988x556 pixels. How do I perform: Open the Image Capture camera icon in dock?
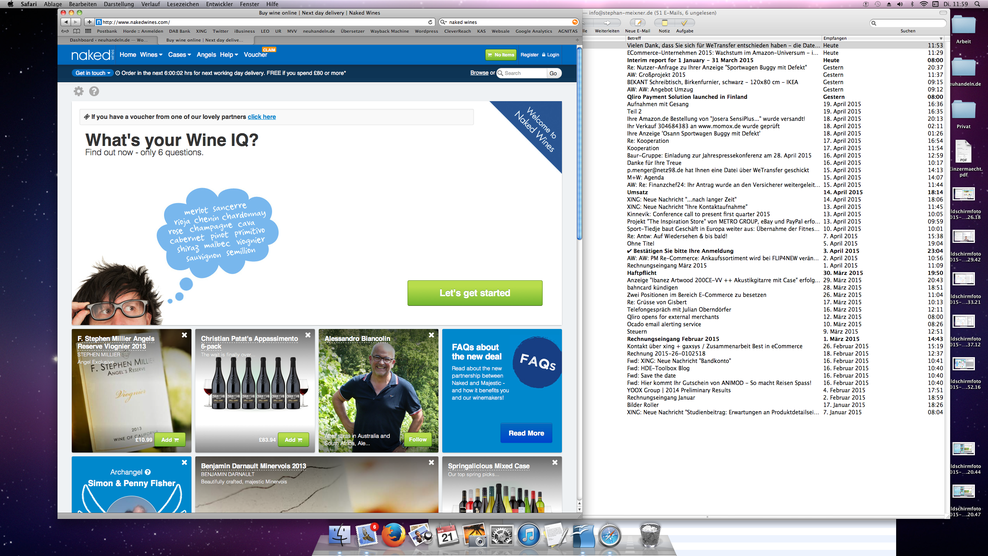tap(474, 535)
